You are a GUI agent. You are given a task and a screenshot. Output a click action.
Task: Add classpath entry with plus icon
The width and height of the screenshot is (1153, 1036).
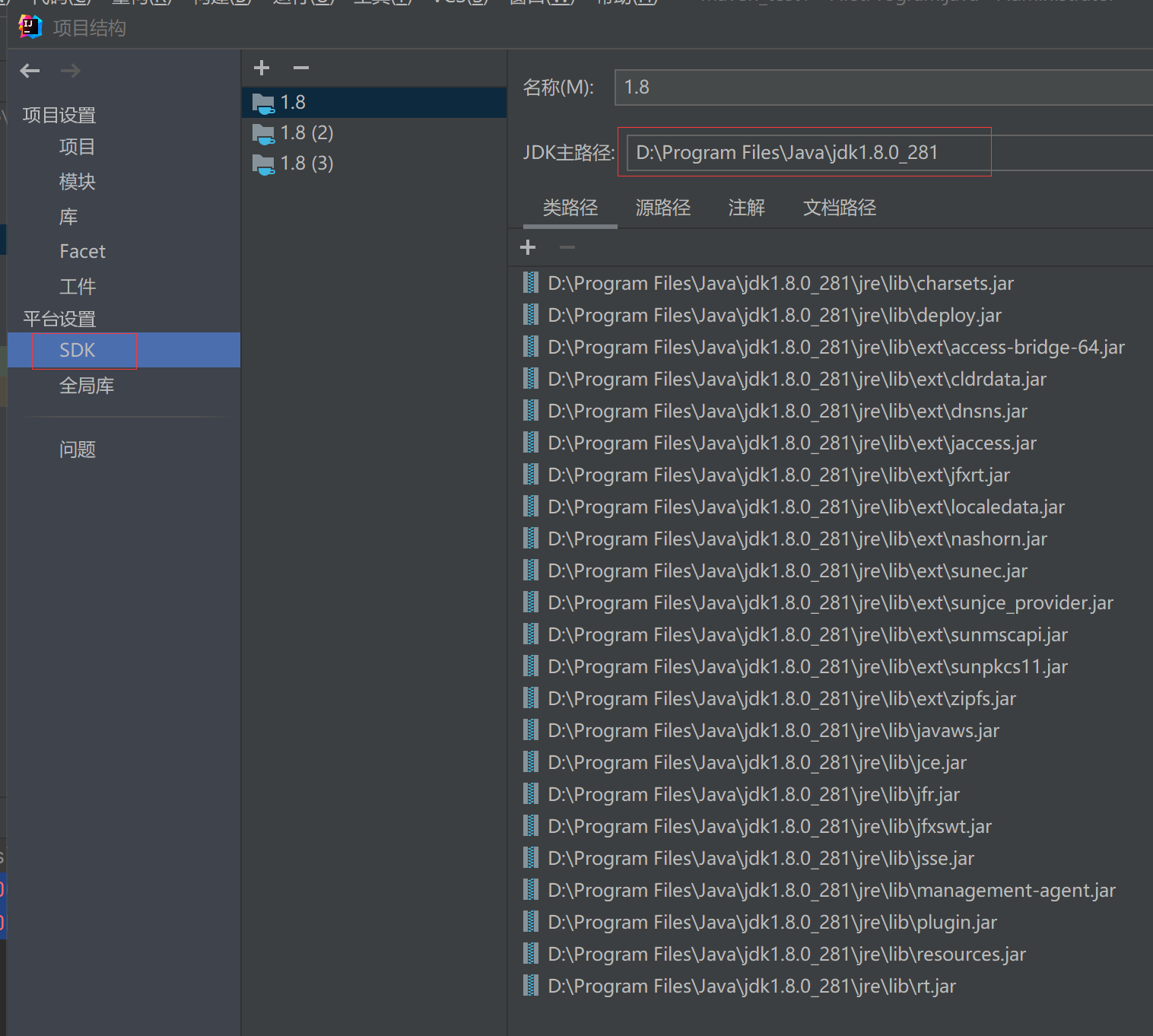click(x=528, y=247)
